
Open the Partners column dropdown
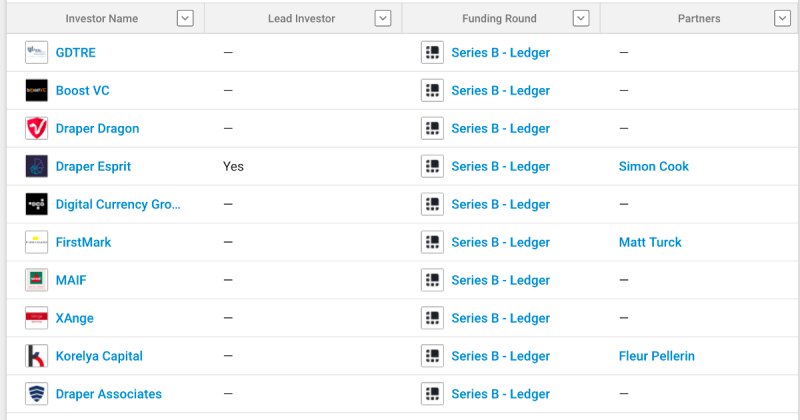pyautogui.click(x=782, y=18)
